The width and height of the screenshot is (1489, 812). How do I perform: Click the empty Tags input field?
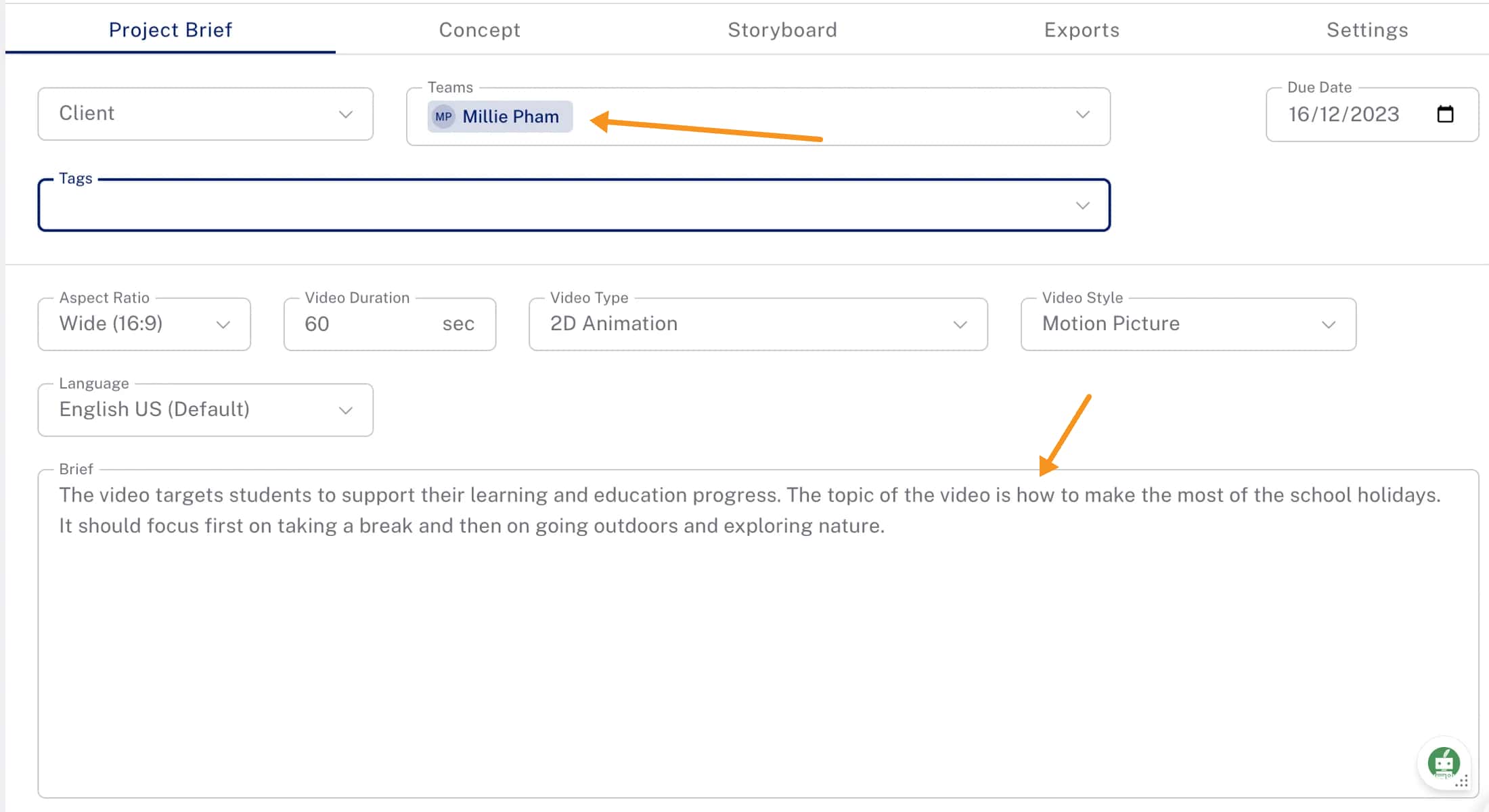click(x=541, y=206)
